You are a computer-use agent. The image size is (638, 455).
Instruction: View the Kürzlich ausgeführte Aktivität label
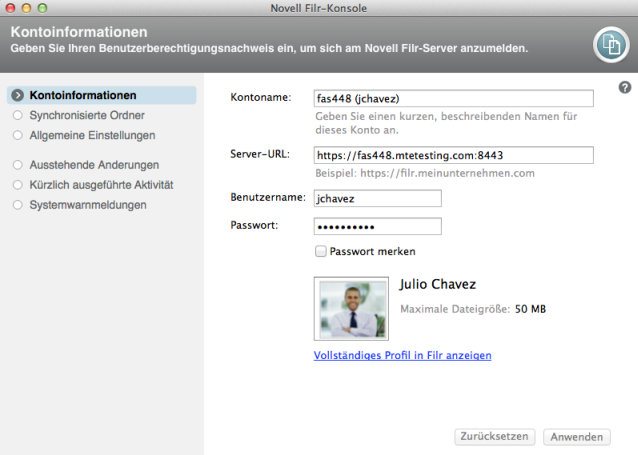point(101,185)
